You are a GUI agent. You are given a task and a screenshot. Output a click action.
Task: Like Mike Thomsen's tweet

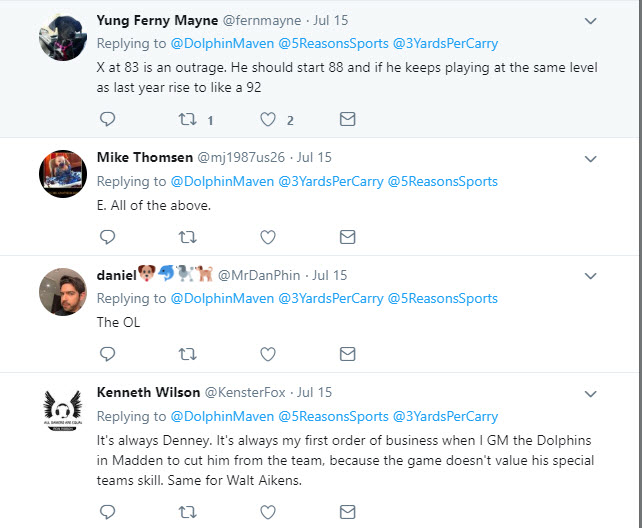267,237
